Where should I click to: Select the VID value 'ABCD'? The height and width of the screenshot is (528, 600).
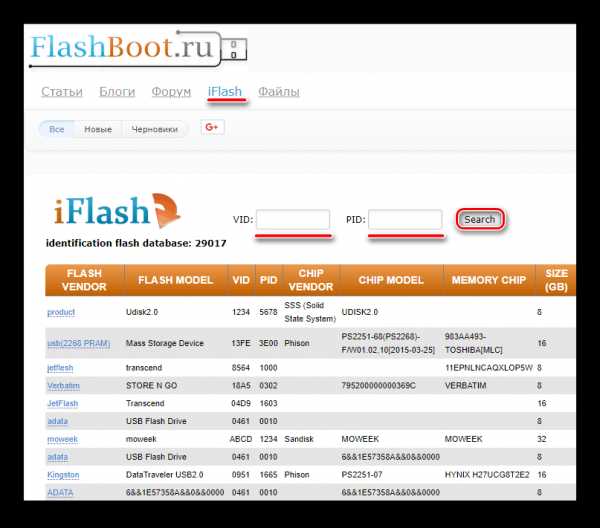point(241,439)
